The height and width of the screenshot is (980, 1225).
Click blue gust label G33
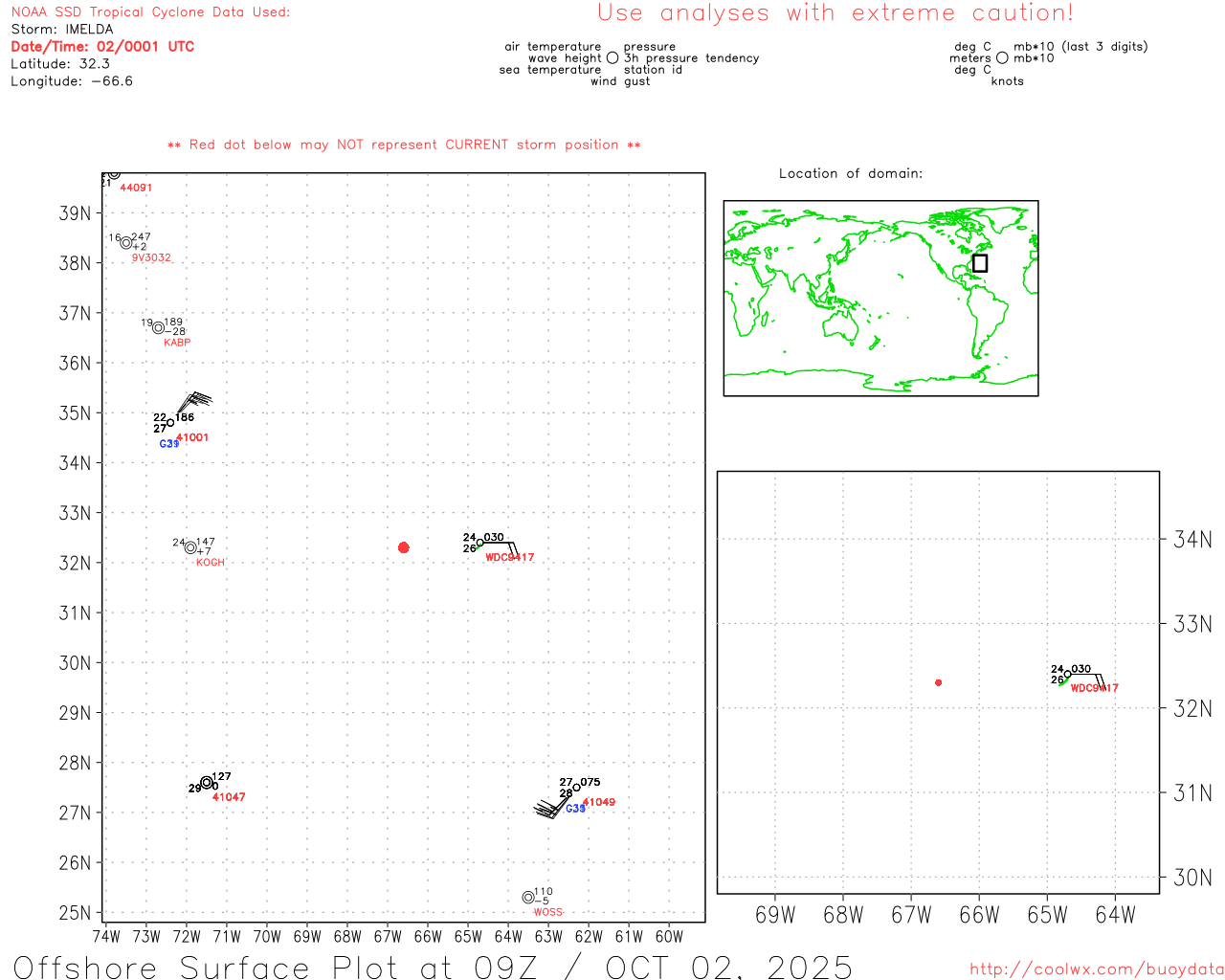click(x=575, y=809)
